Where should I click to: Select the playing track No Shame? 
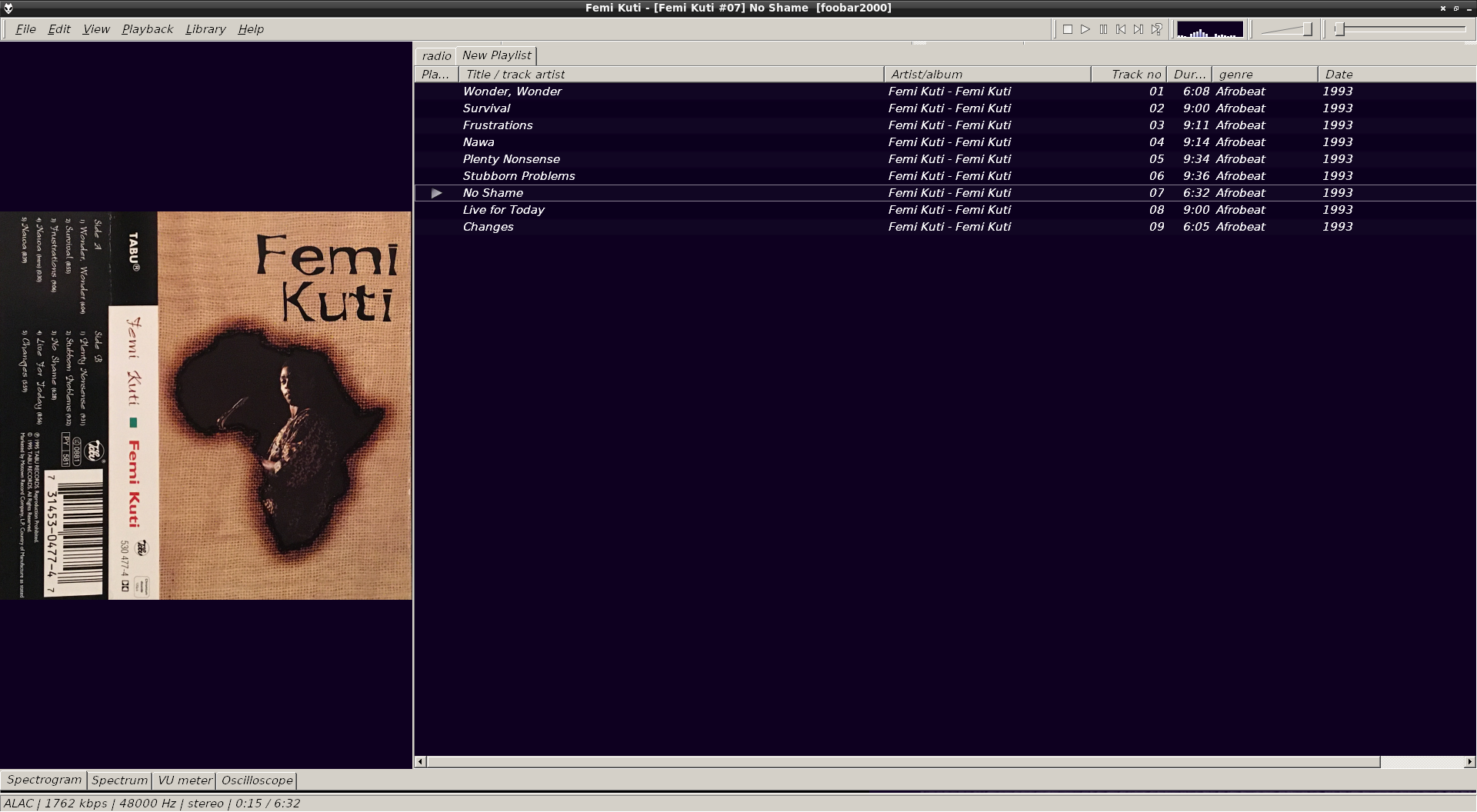[945, 193]
